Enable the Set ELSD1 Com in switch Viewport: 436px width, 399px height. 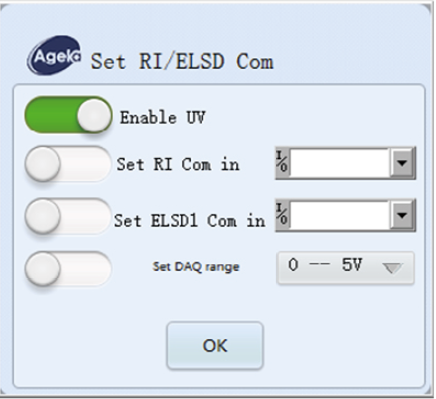(x=68, y=216)
